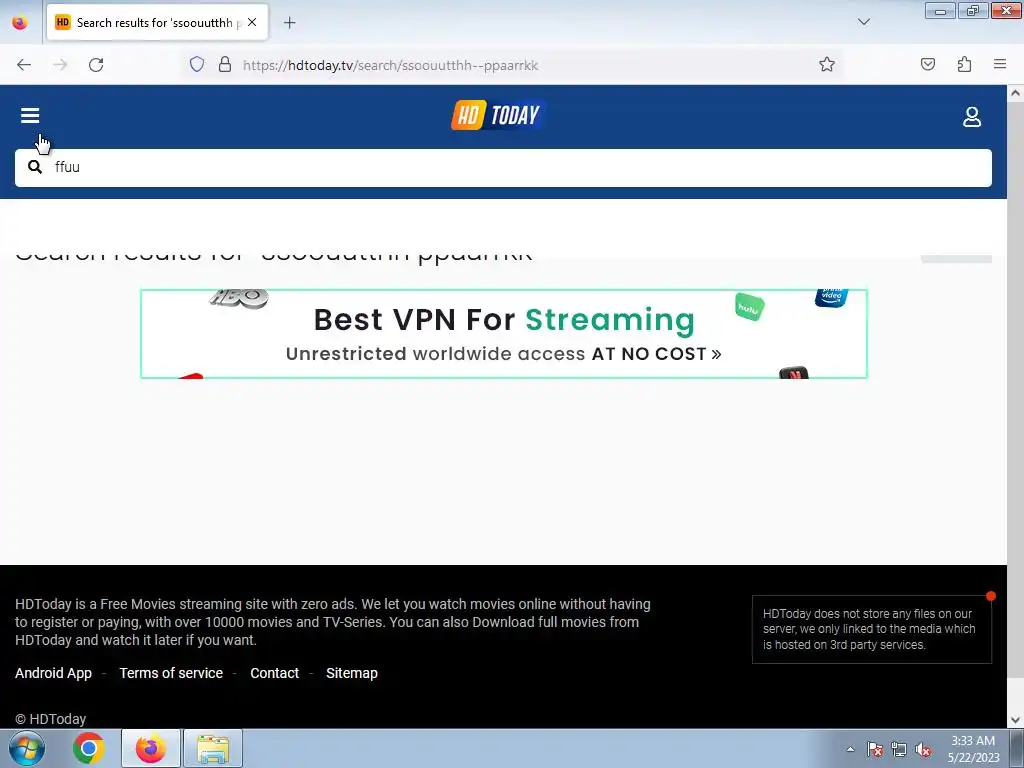Open the Firefox extensions button

tap(964, 64)
